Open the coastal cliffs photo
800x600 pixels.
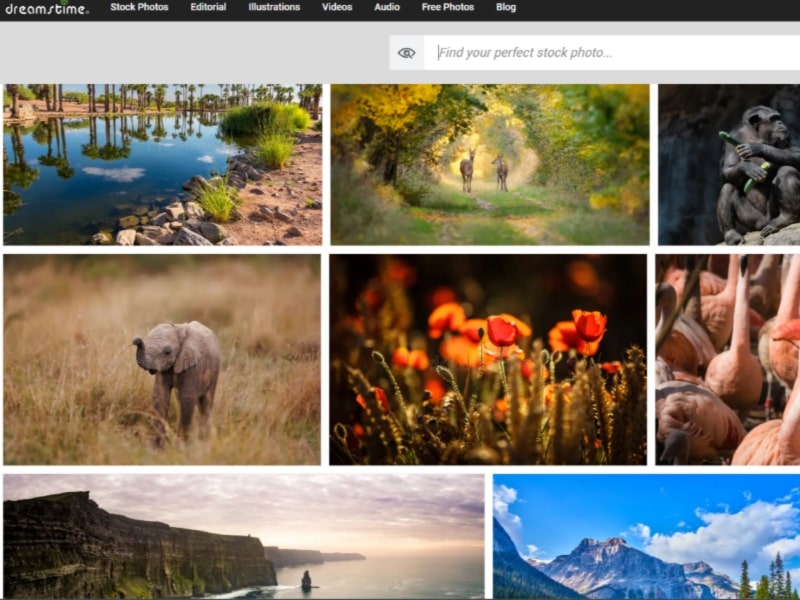click(x=244, y=537)
